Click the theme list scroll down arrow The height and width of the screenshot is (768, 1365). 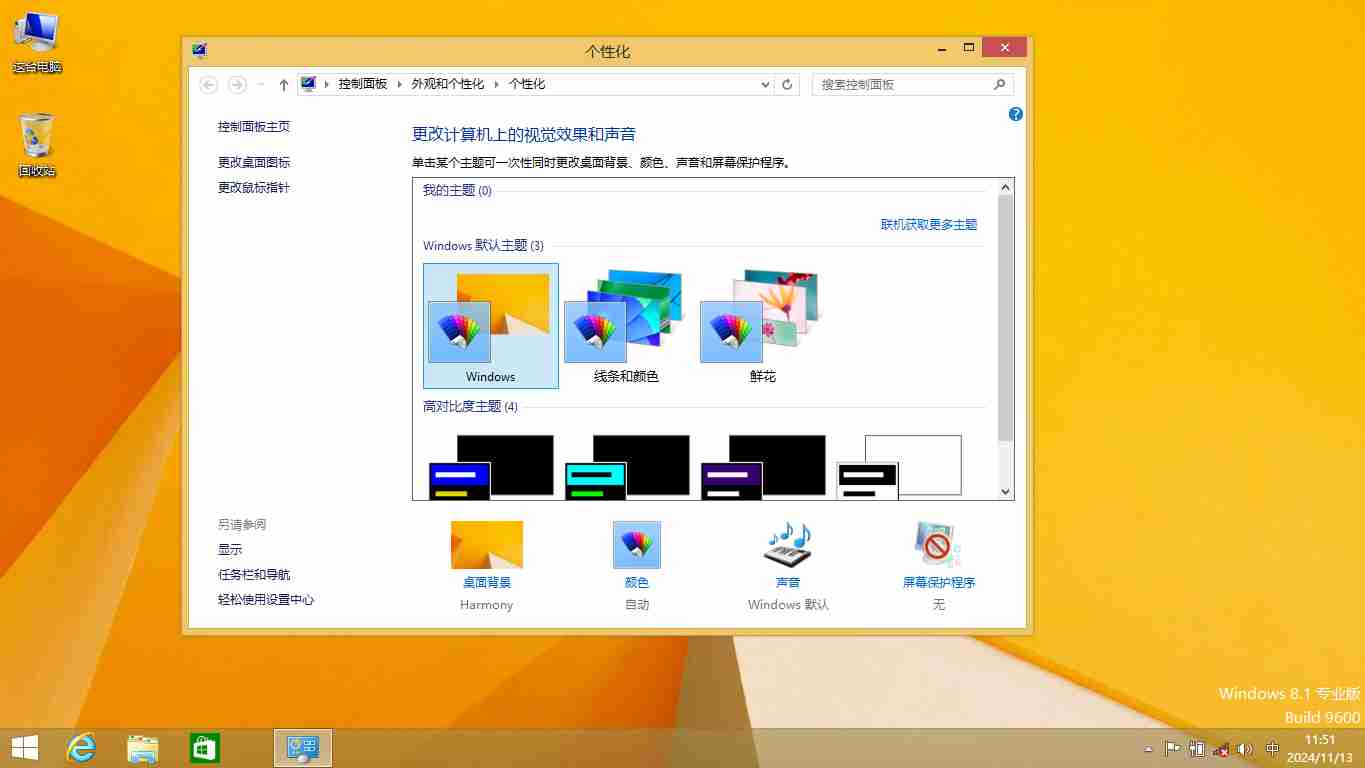(x=1006, y=492)
